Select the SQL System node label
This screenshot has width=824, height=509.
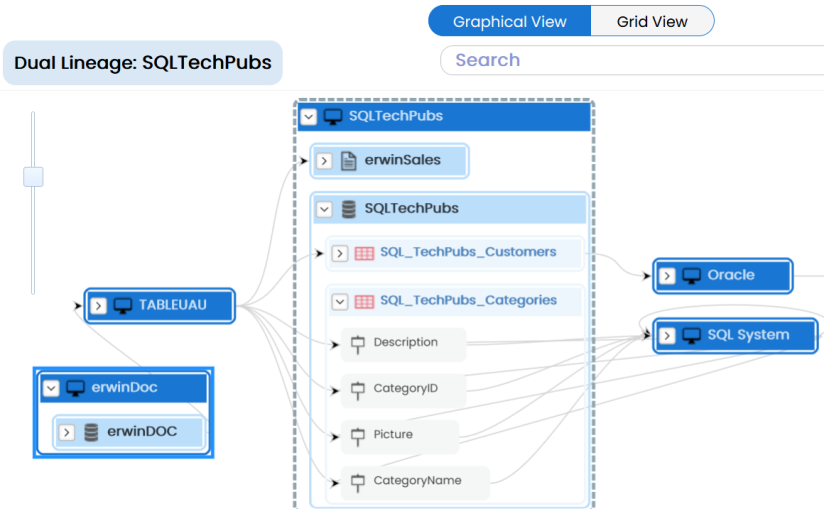point(748,335)
